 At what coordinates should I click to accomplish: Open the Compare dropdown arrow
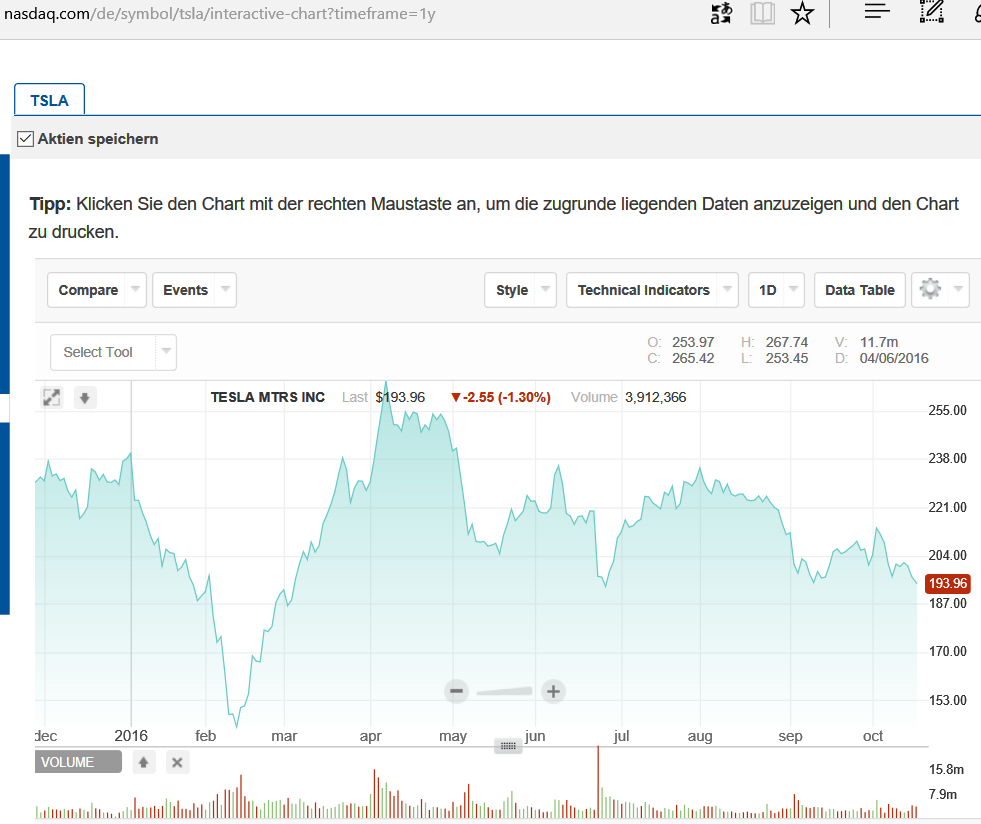135,289
